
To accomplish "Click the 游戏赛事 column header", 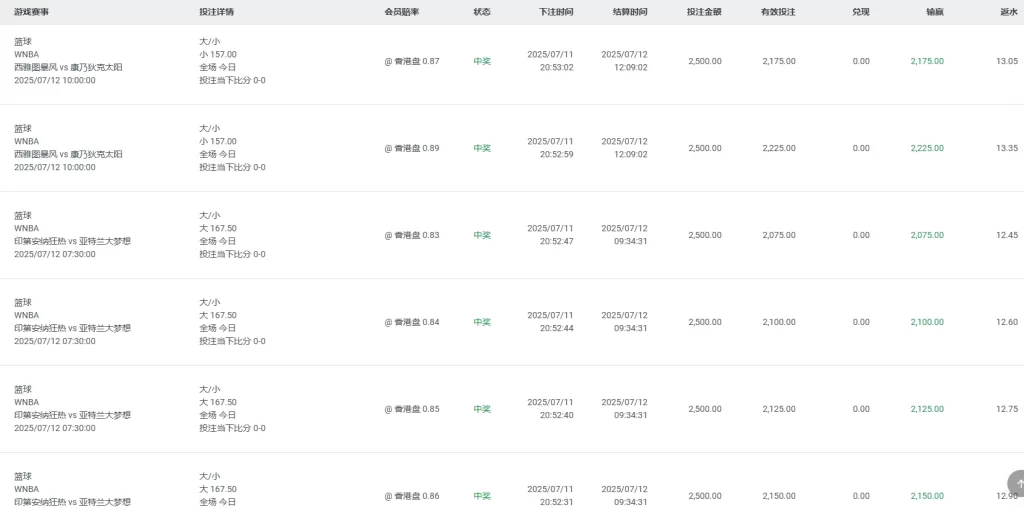I will 31,12.
